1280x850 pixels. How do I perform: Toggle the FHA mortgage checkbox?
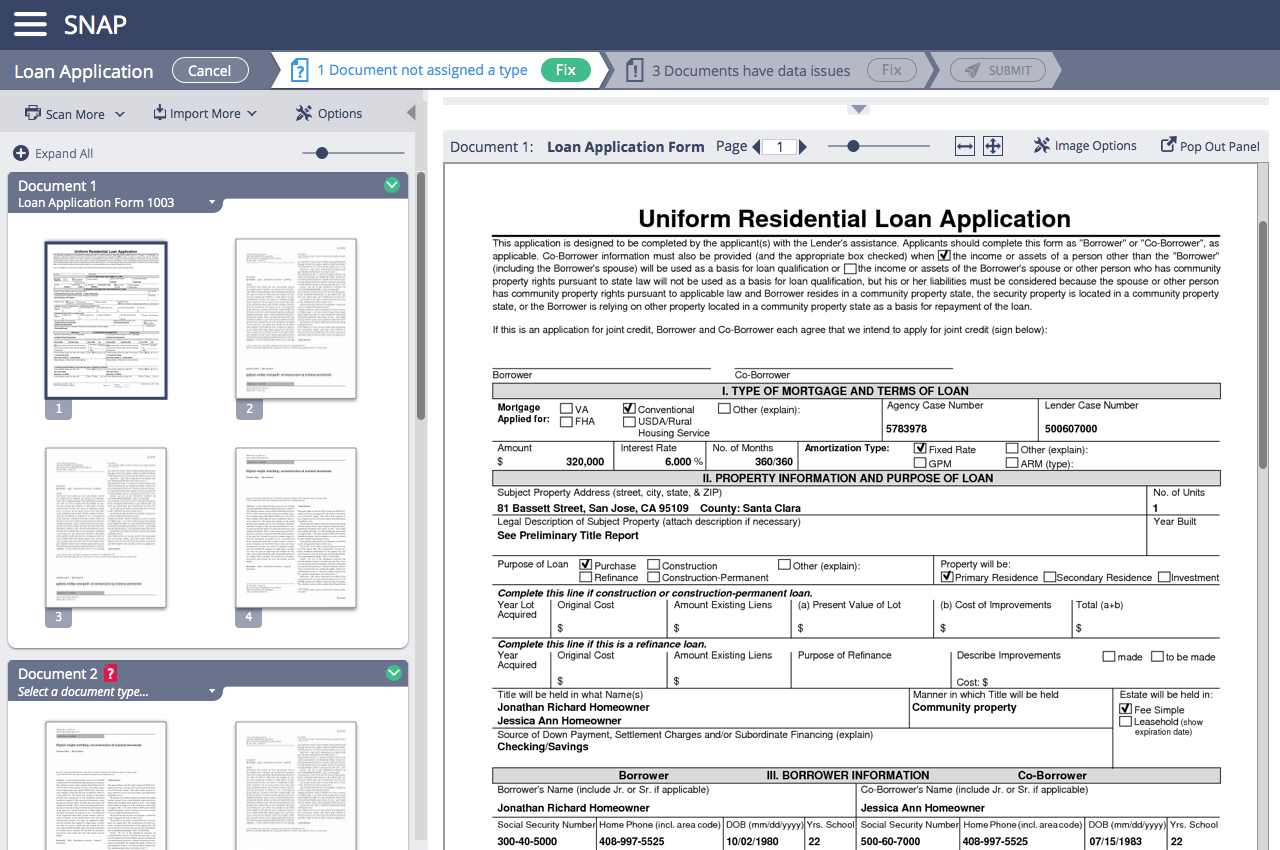pos(567,422)
